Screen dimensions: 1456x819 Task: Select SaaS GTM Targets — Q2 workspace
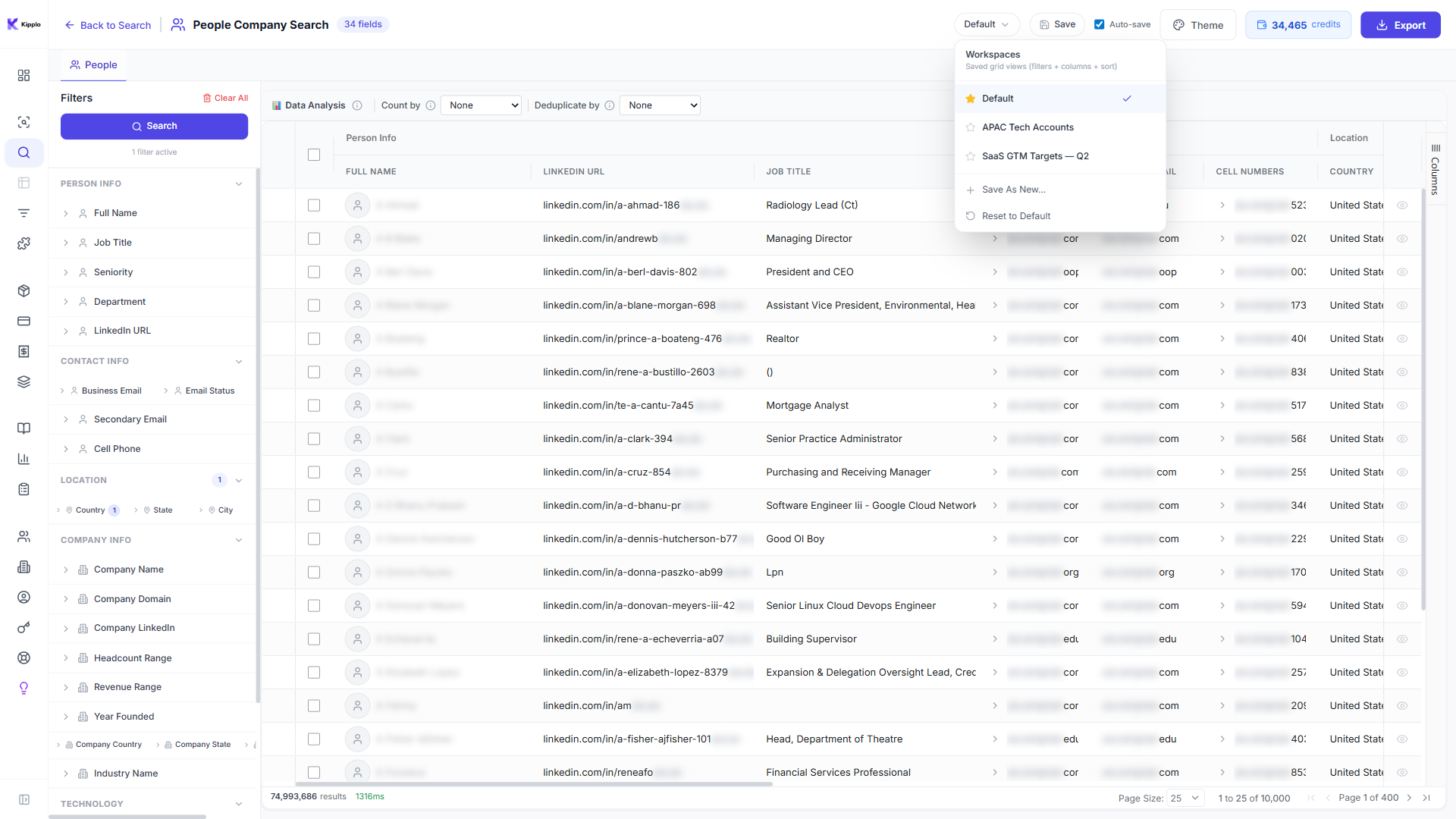coord(1036,155)
